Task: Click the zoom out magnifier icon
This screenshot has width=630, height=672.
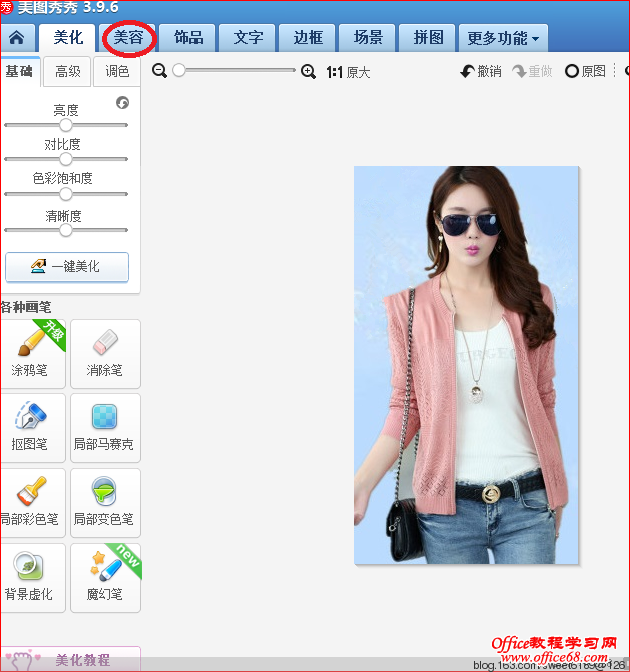Action: click(159, 71)
